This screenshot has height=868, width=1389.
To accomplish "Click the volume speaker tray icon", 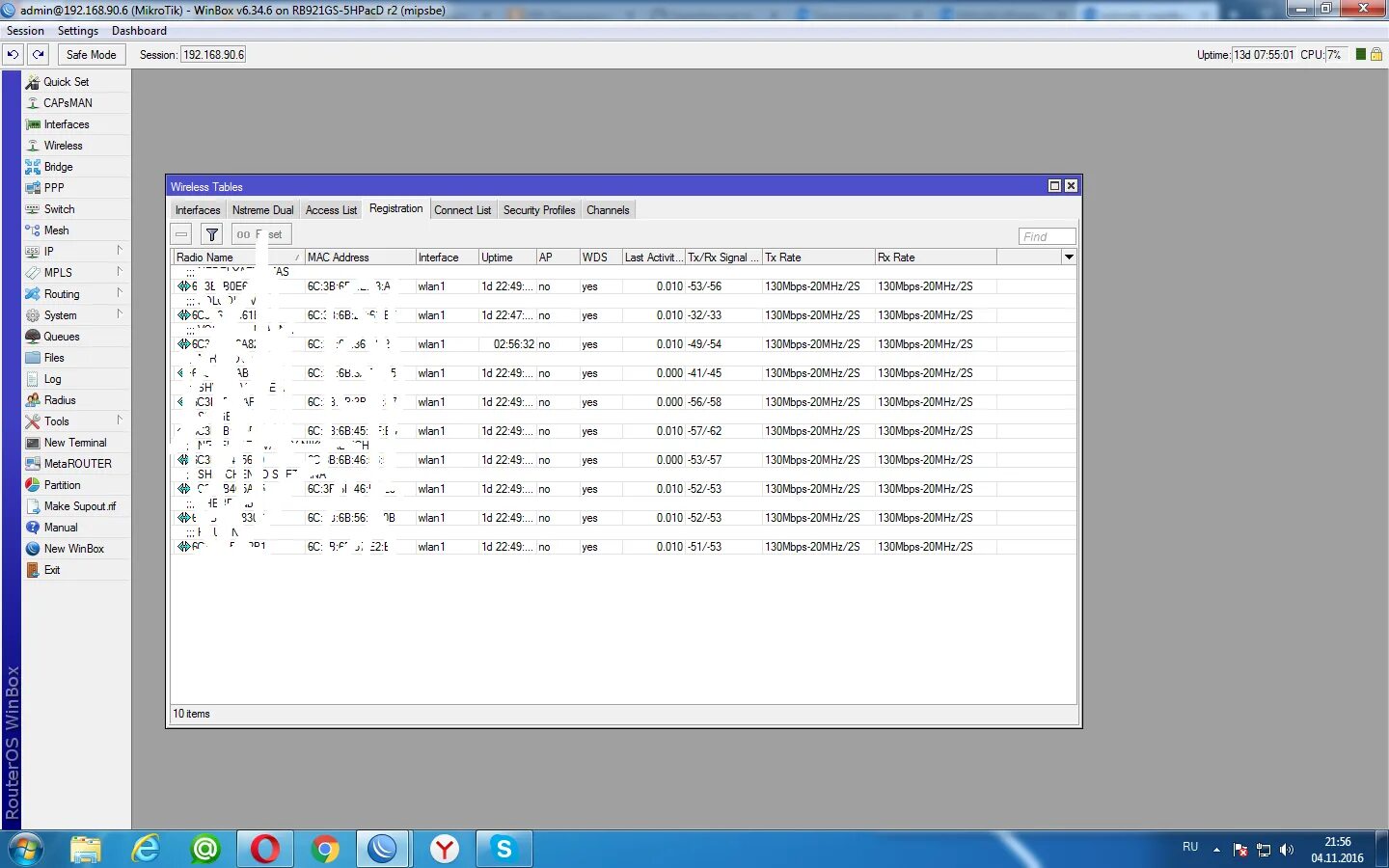I will 1287,850.
